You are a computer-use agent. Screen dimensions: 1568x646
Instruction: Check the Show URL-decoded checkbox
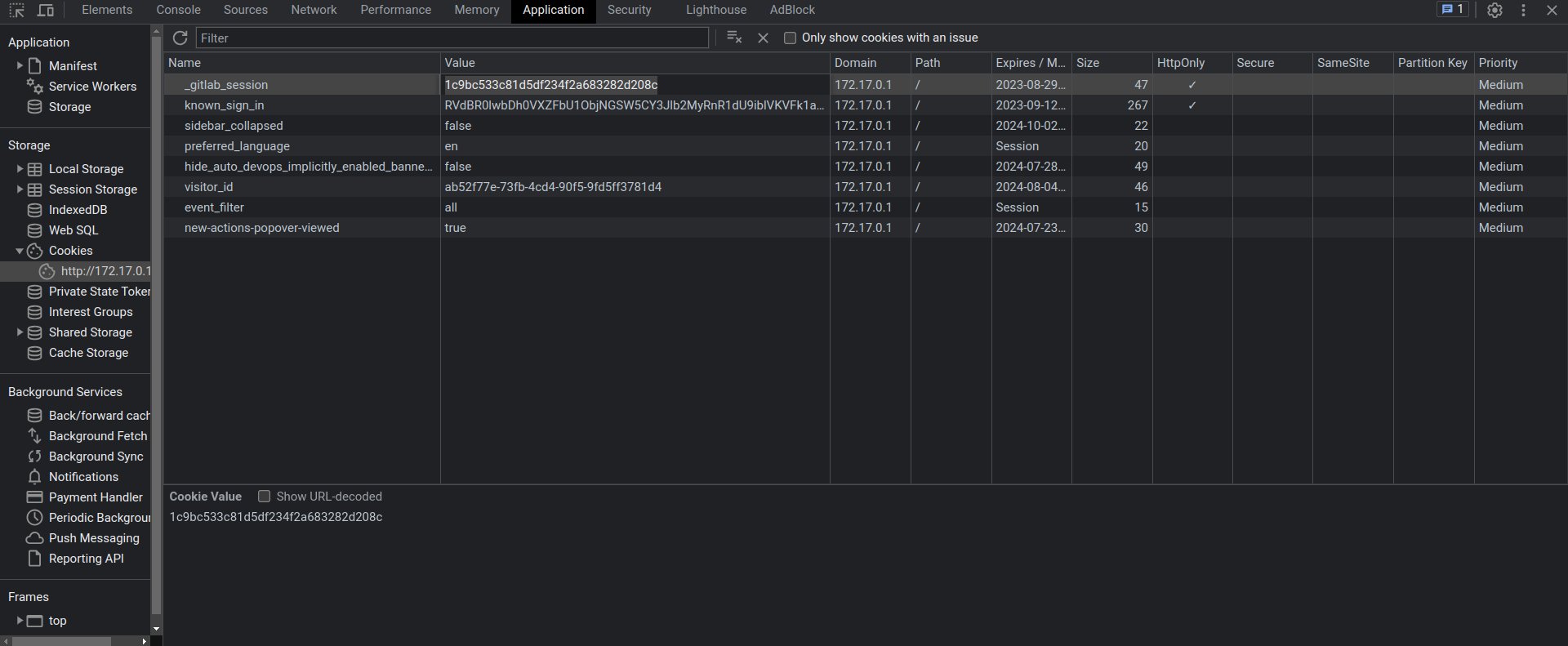pos(265,497)
